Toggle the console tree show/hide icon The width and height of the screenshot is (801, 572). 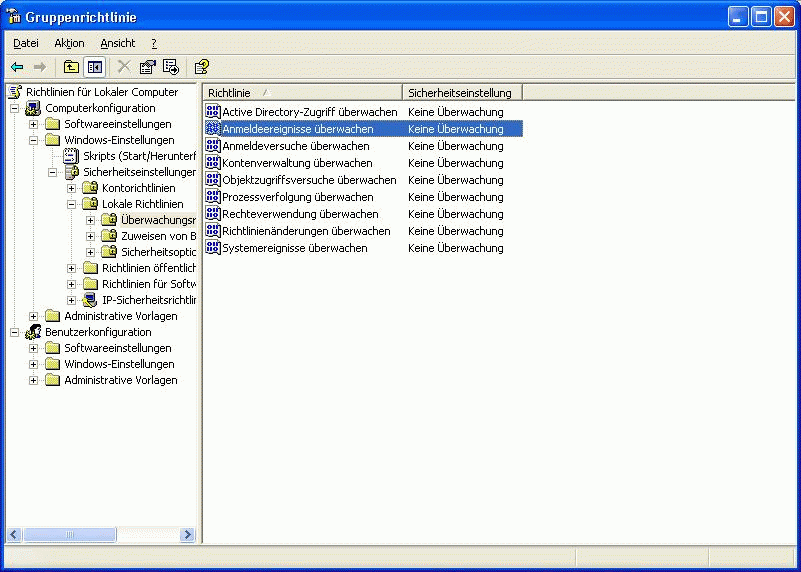click(94, 67)
